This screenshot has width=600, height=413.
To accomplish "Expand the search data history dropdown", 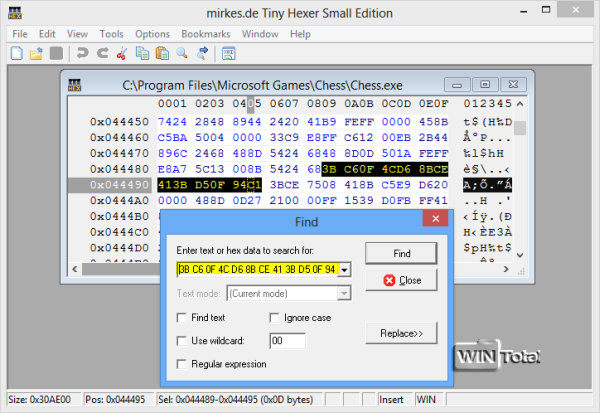I will click(345, 269).
